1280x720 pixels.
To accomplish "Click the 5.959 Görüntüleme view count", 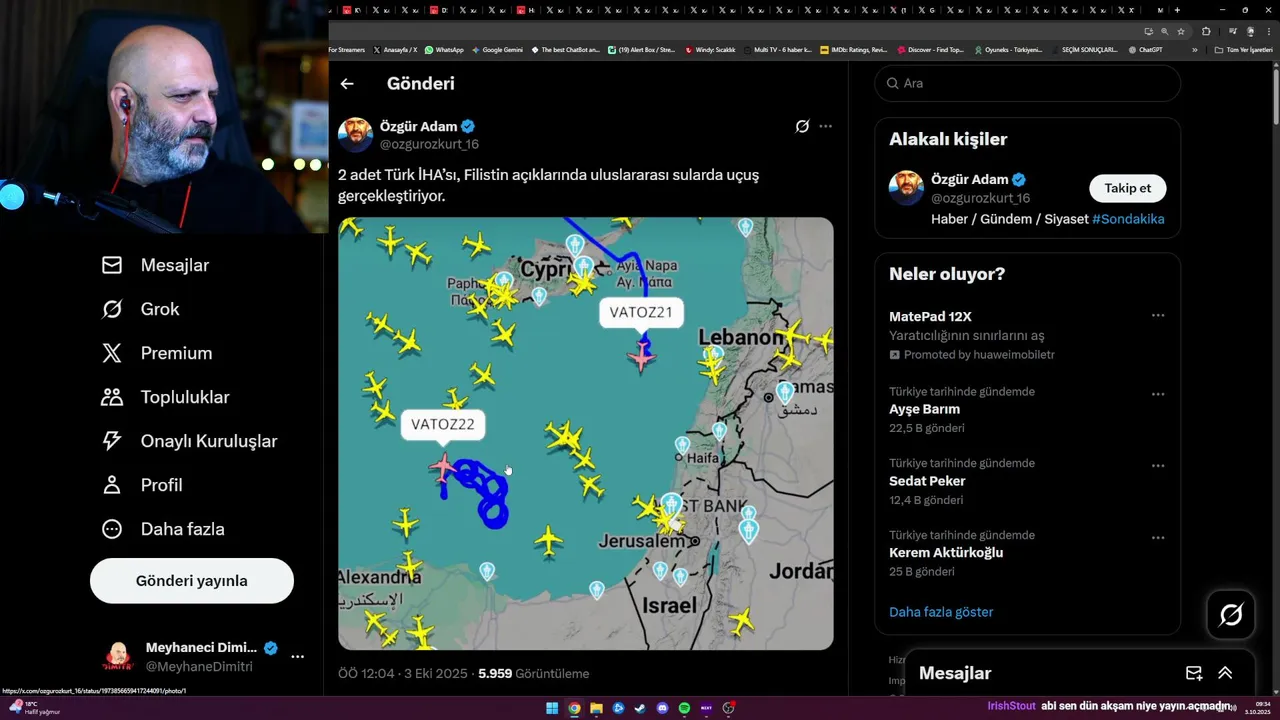I will [x=534, y=674].
